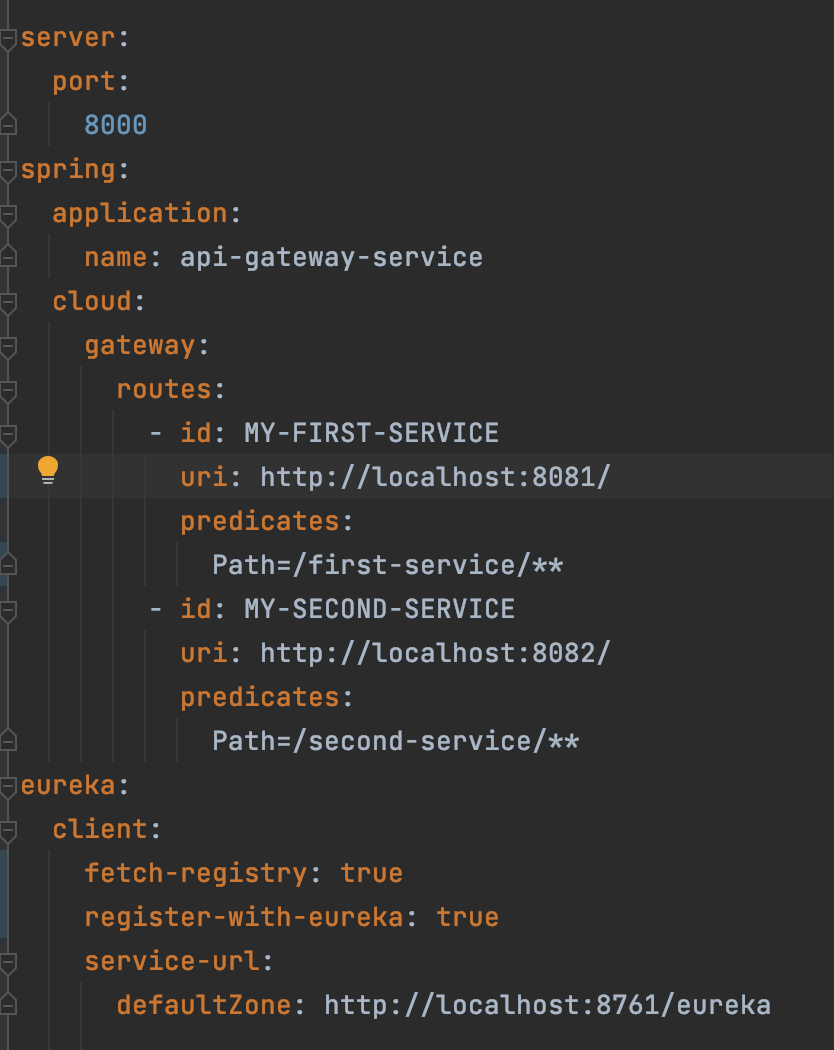Click the fold marker next to spring

coord(8,169)
